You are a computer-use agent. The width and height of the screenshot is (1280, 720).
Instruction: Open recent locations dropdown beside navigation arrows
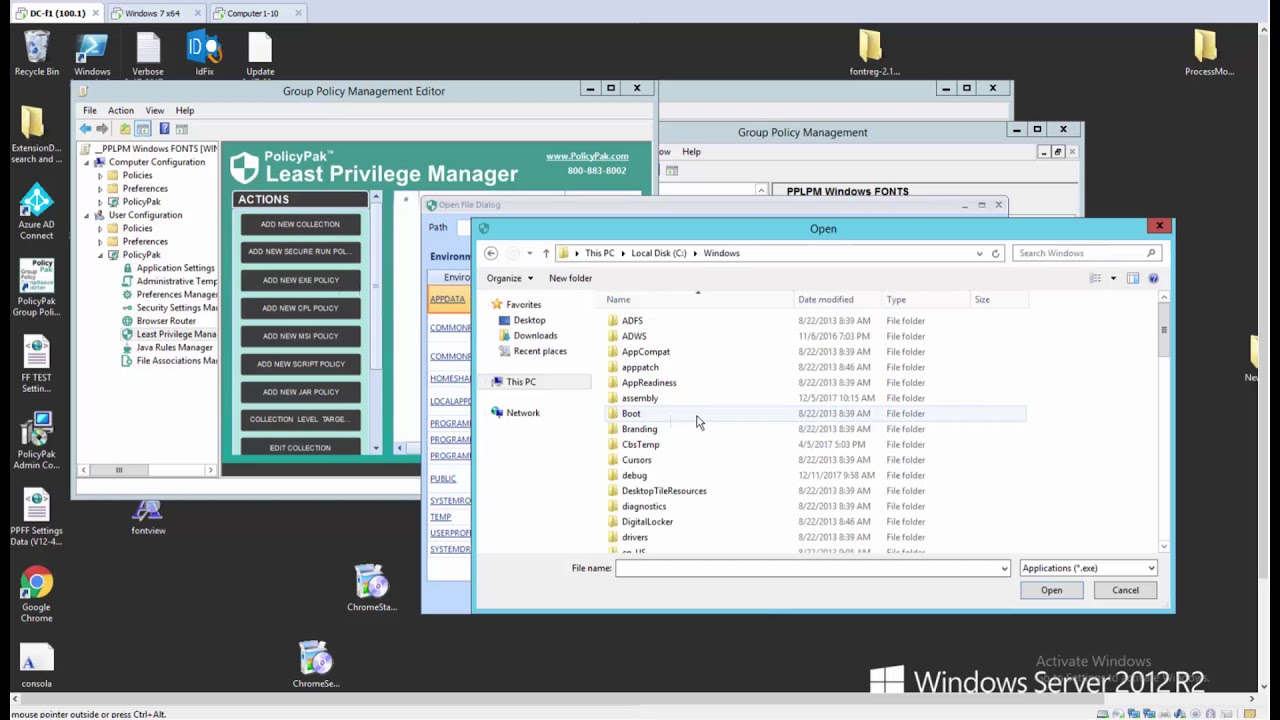(x=529, y=253)
